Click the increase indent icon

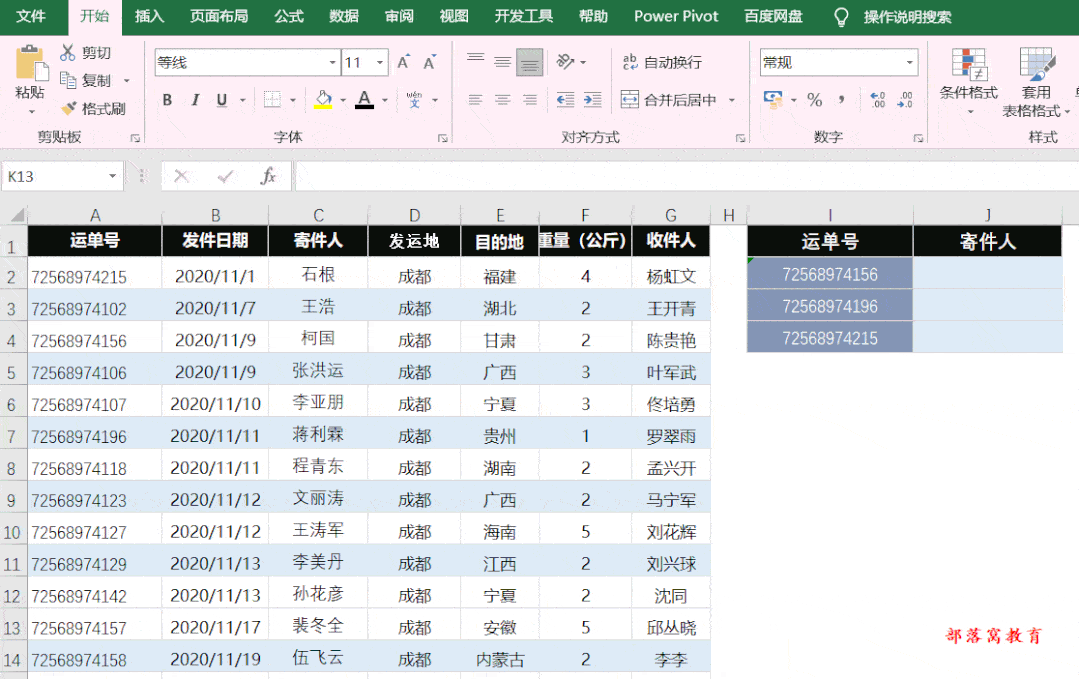[592, 100]
